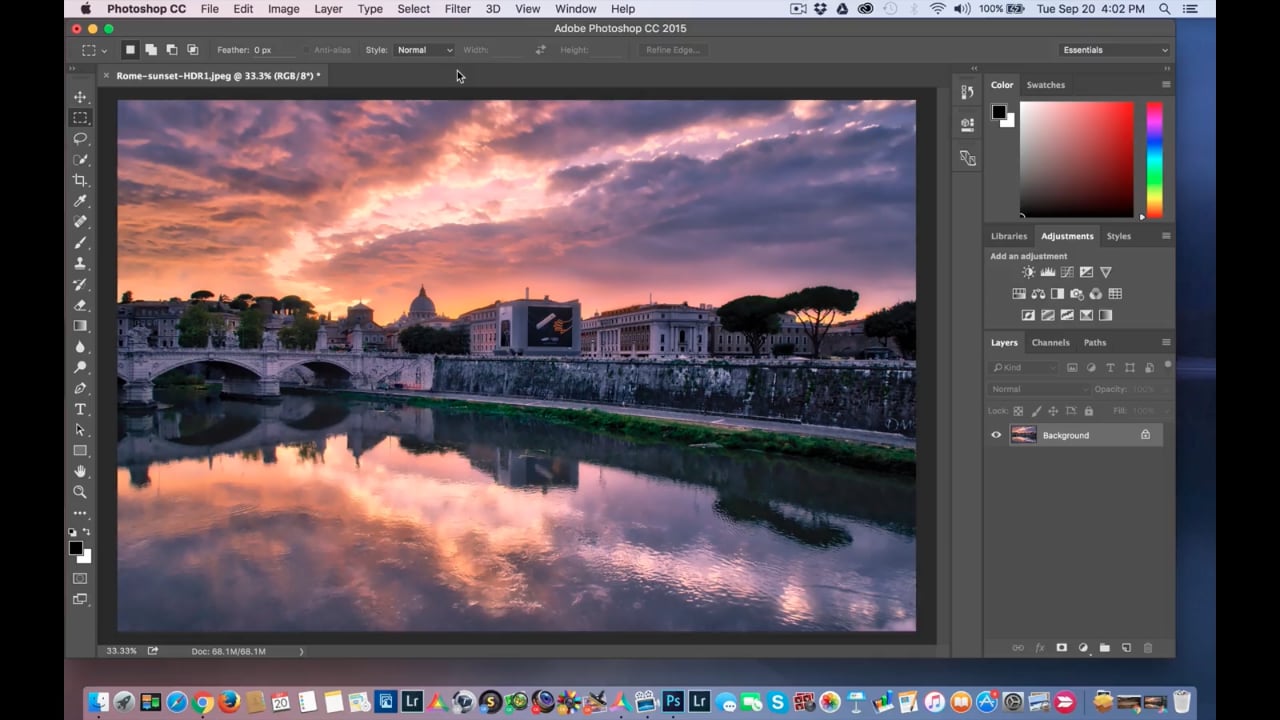
Task: Select the Brush tool
Action: tap(80, 243)
